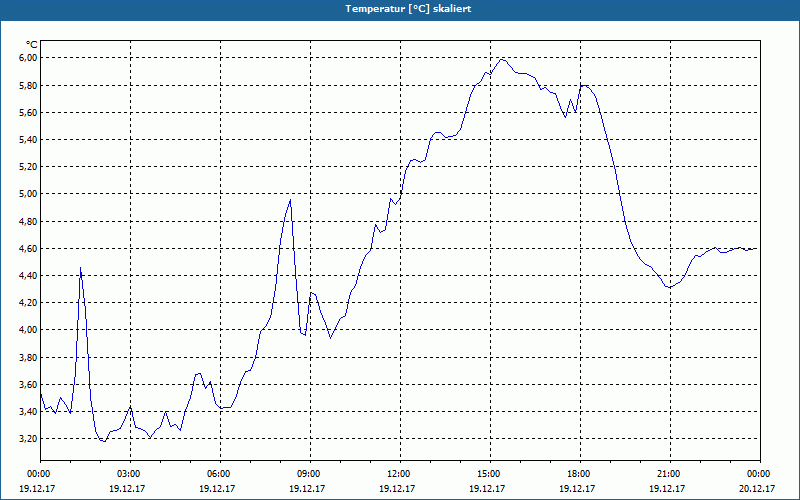Click the 5,40 y-axis label
The image size is (800, 500).
tap(29, 140)
